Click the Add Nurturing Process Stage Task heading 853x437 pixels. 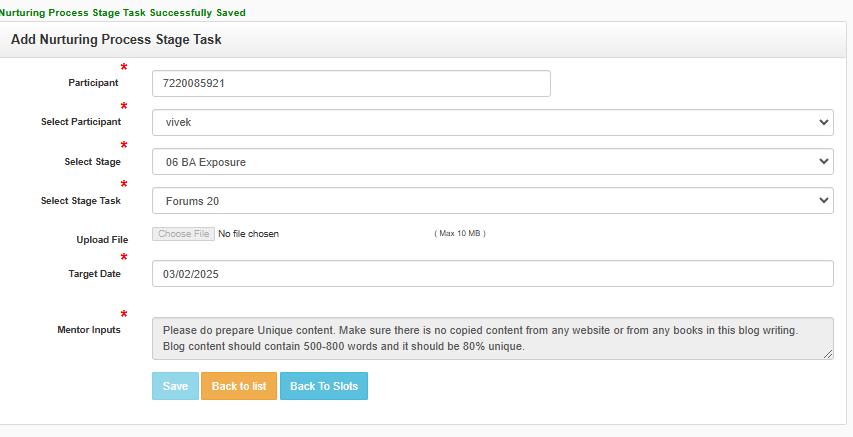(116, 40)
